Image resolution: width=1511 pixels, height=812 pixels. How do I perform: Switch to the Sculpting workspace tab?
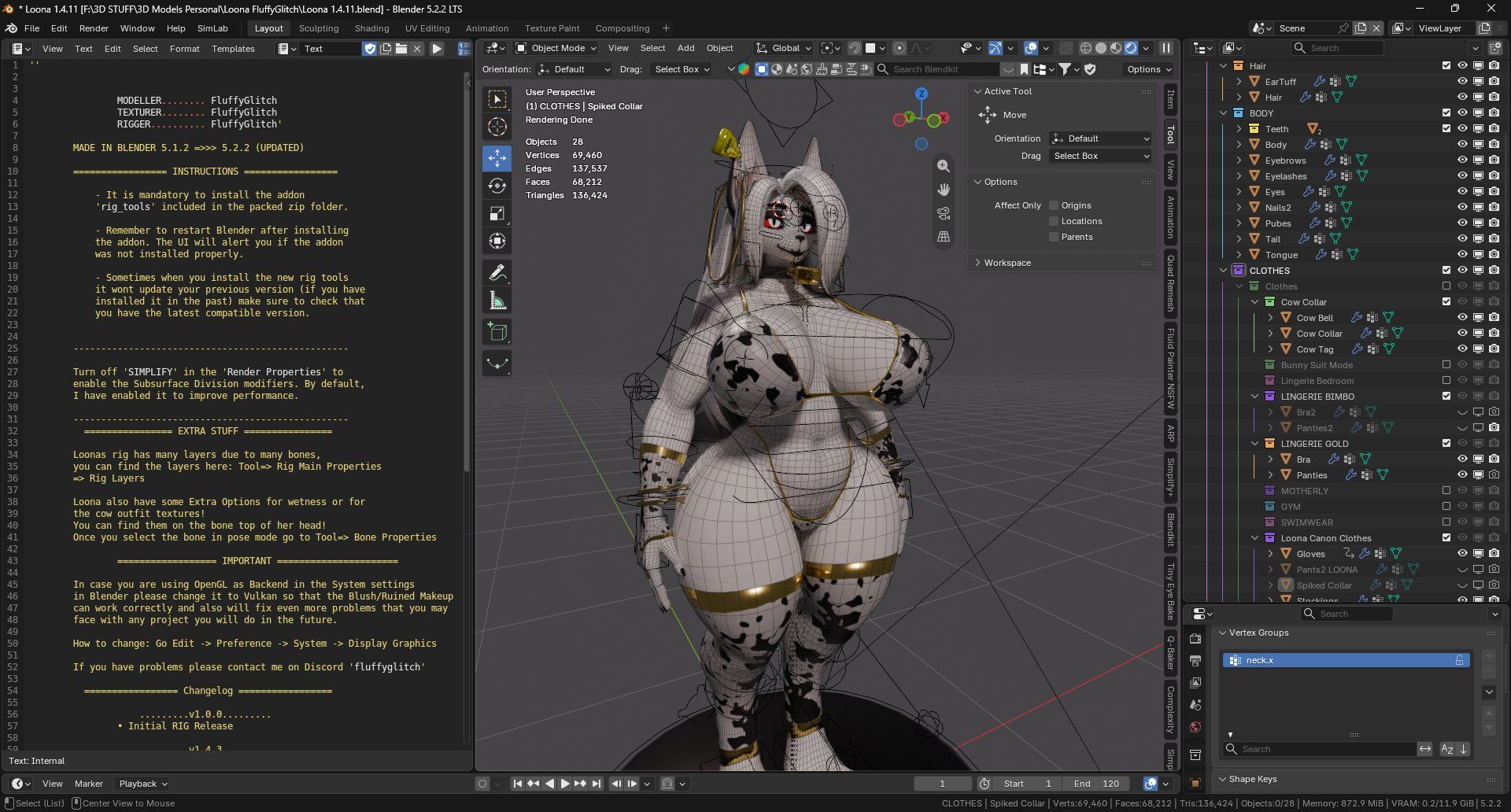point(319,28)
